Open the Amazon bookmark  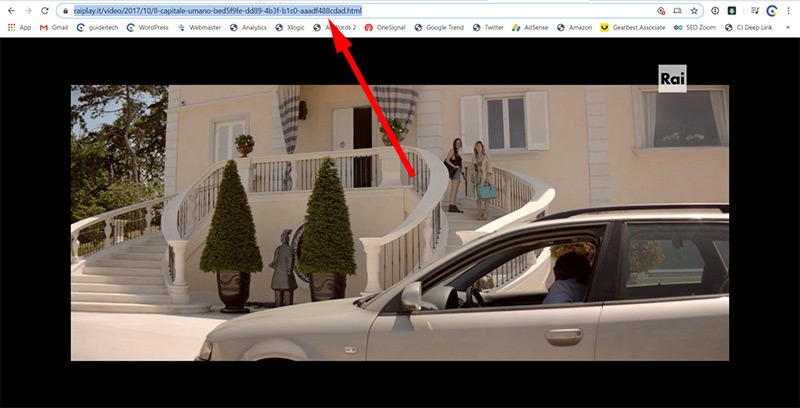pos(574,28)
